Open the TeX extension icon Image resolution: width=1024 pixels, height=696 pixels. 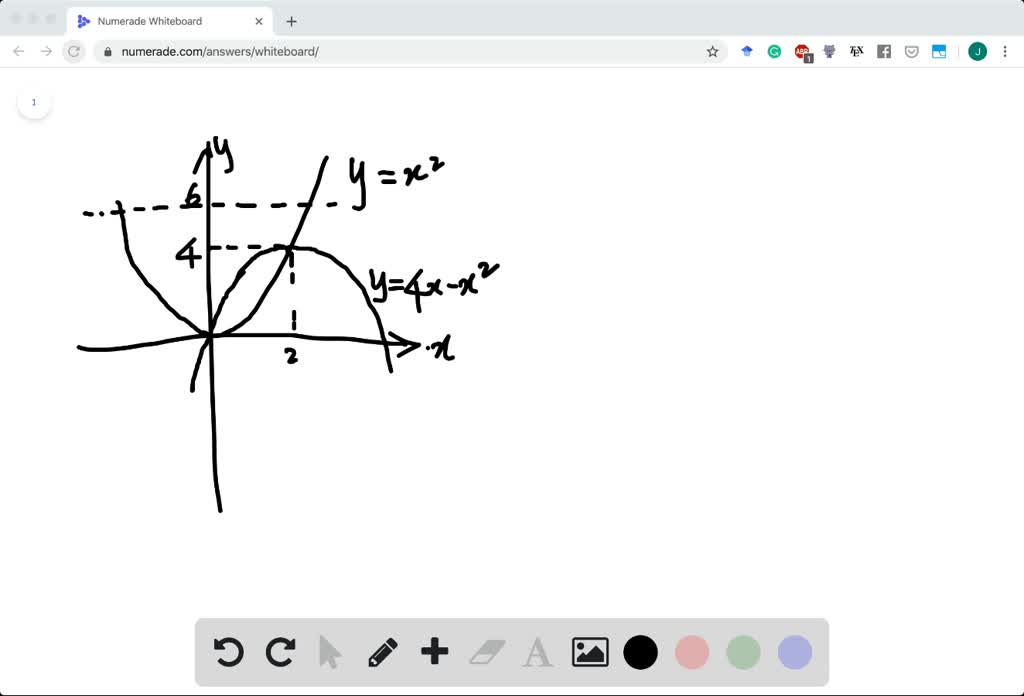(856, 51)
